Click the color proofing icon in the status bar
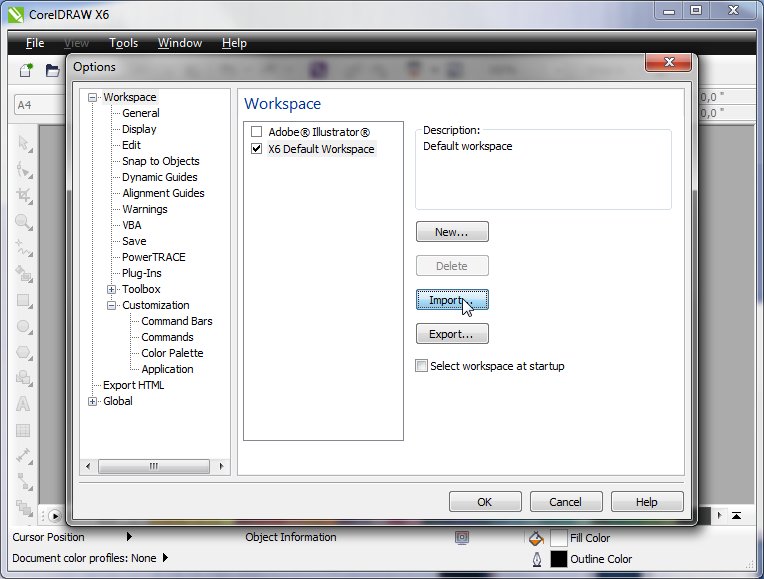Screen dimensions: 764x579 point(461,538)
